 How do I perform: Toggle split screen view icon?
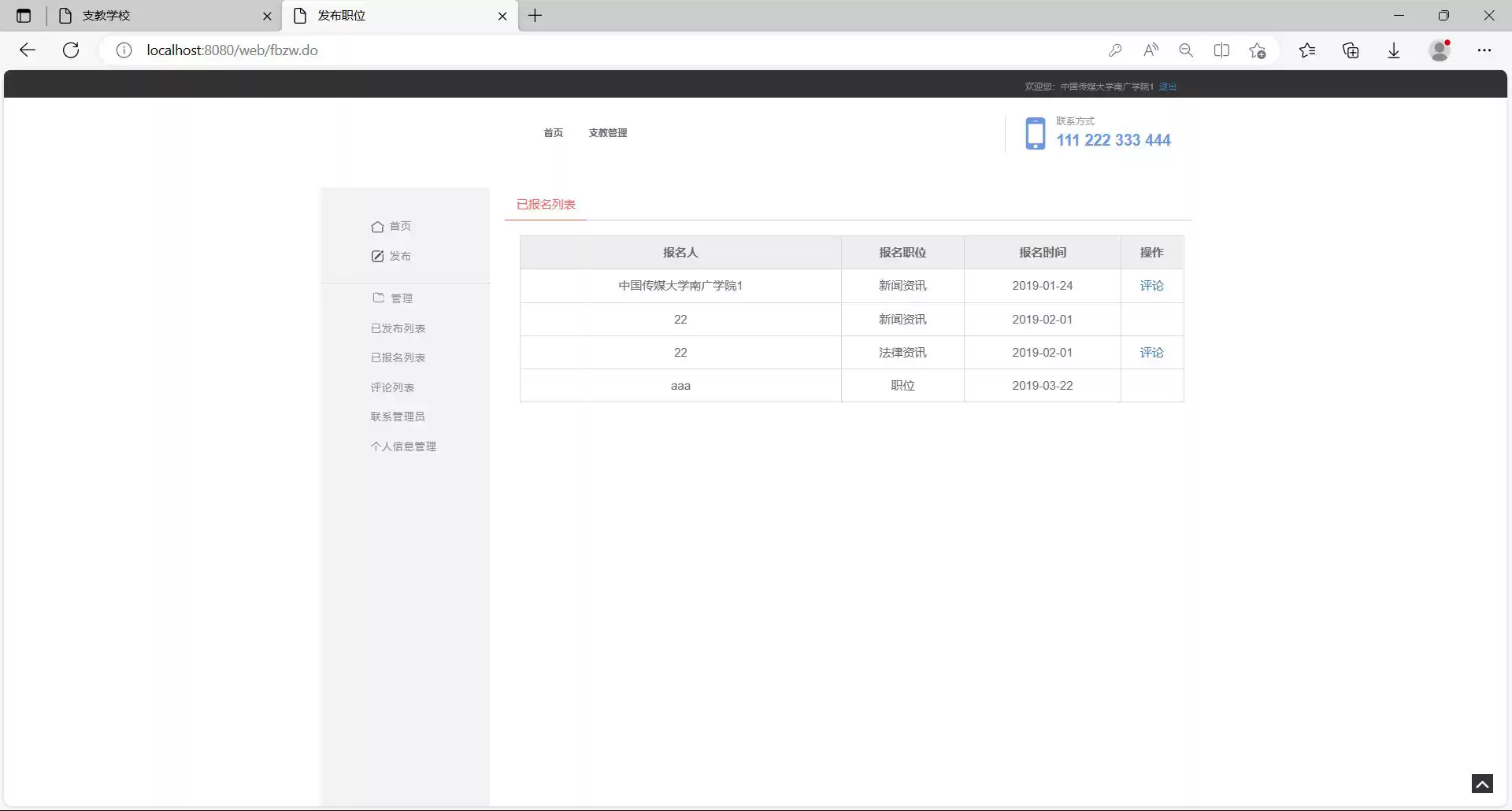click(1221, 50)
